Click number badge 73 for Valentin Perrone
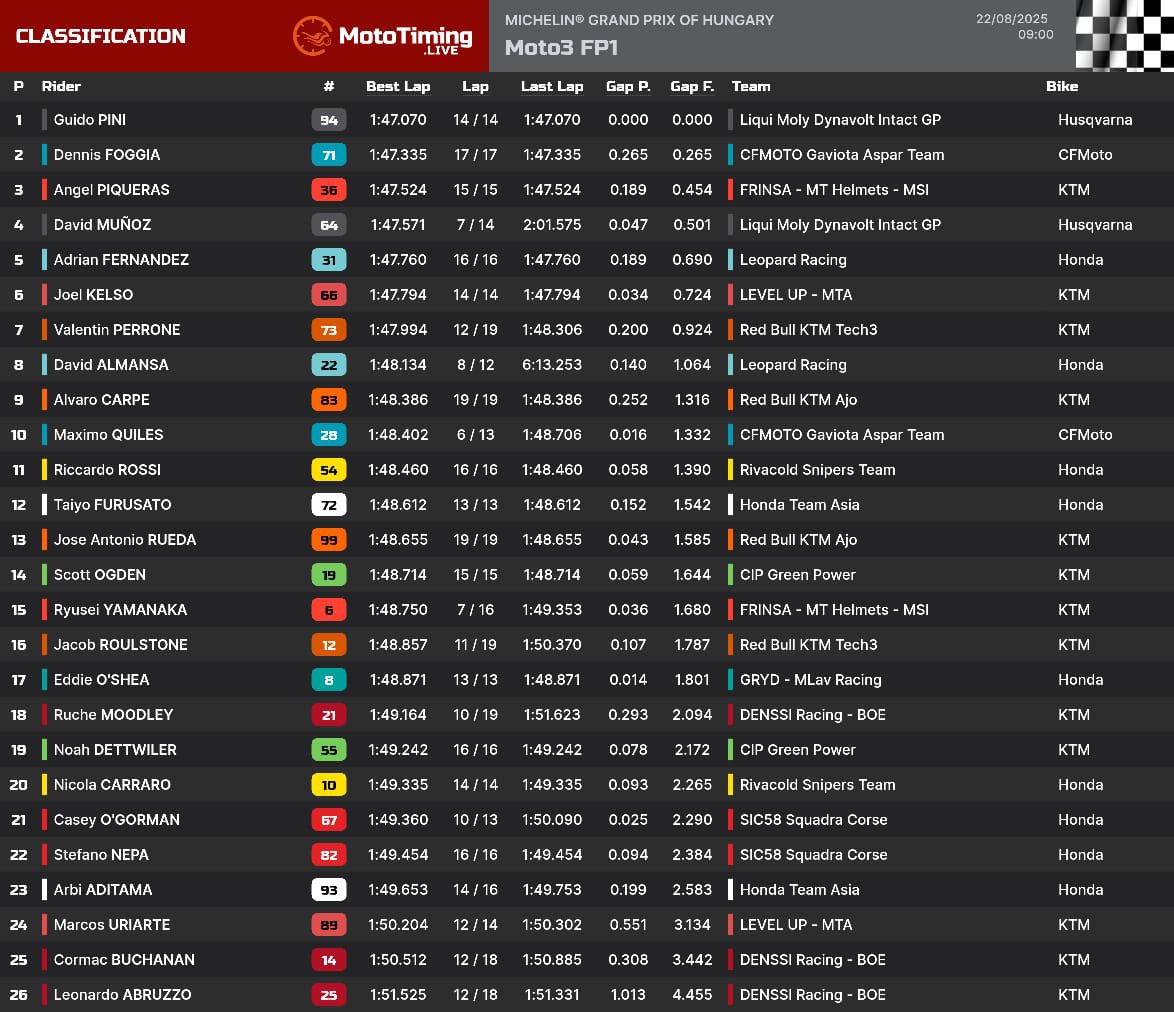This screenshot has width=1174, height=1012. tap(329, 330)
